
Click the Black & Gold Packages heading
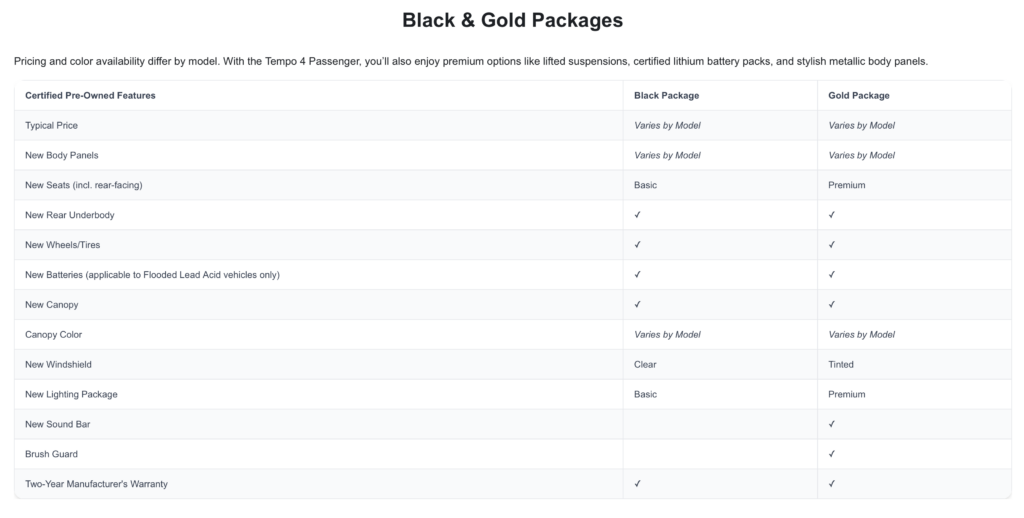click(512, 20)
